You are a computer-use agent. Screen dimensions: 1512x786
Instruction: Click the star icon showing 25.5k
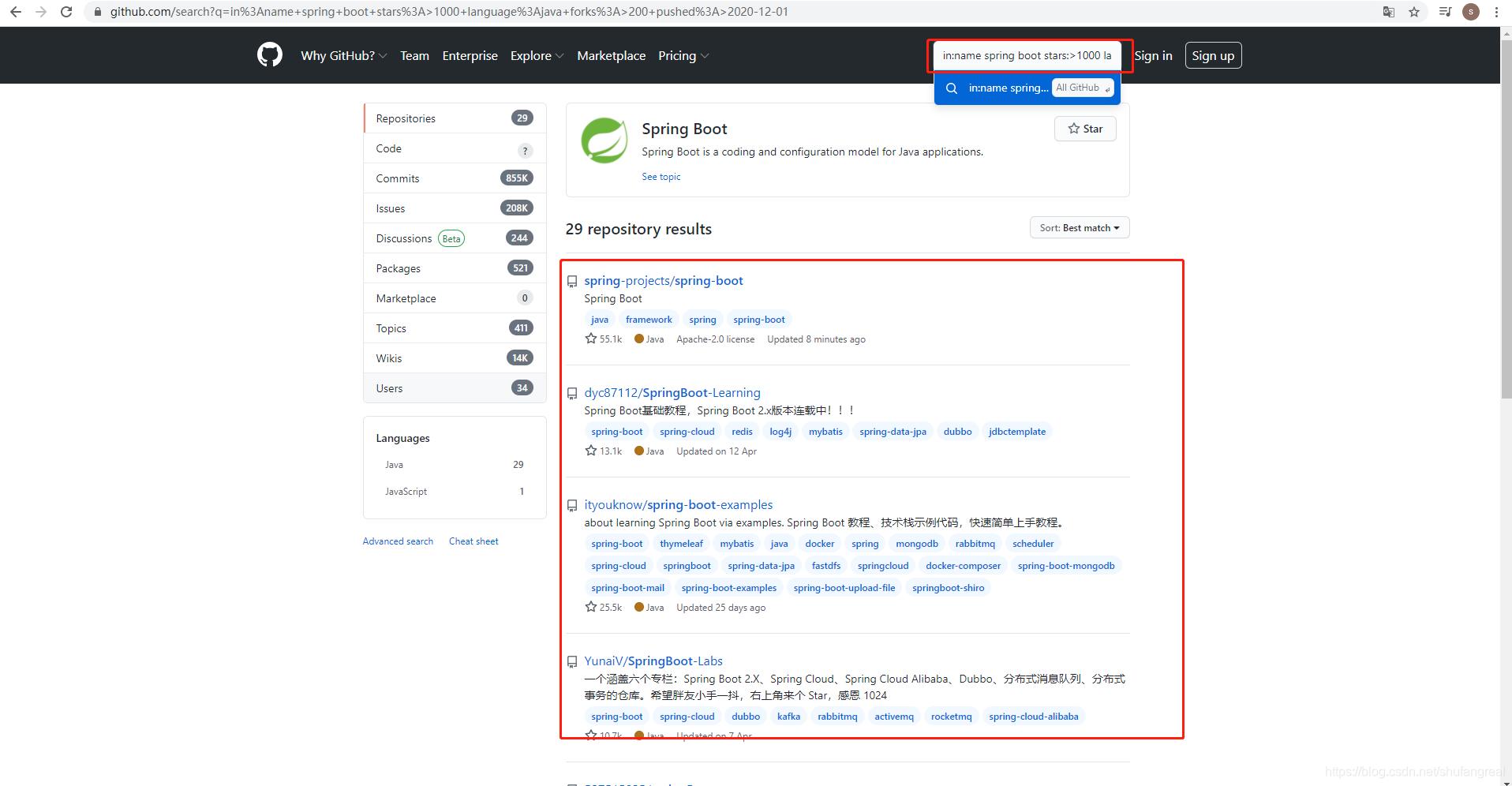(591, 607)
